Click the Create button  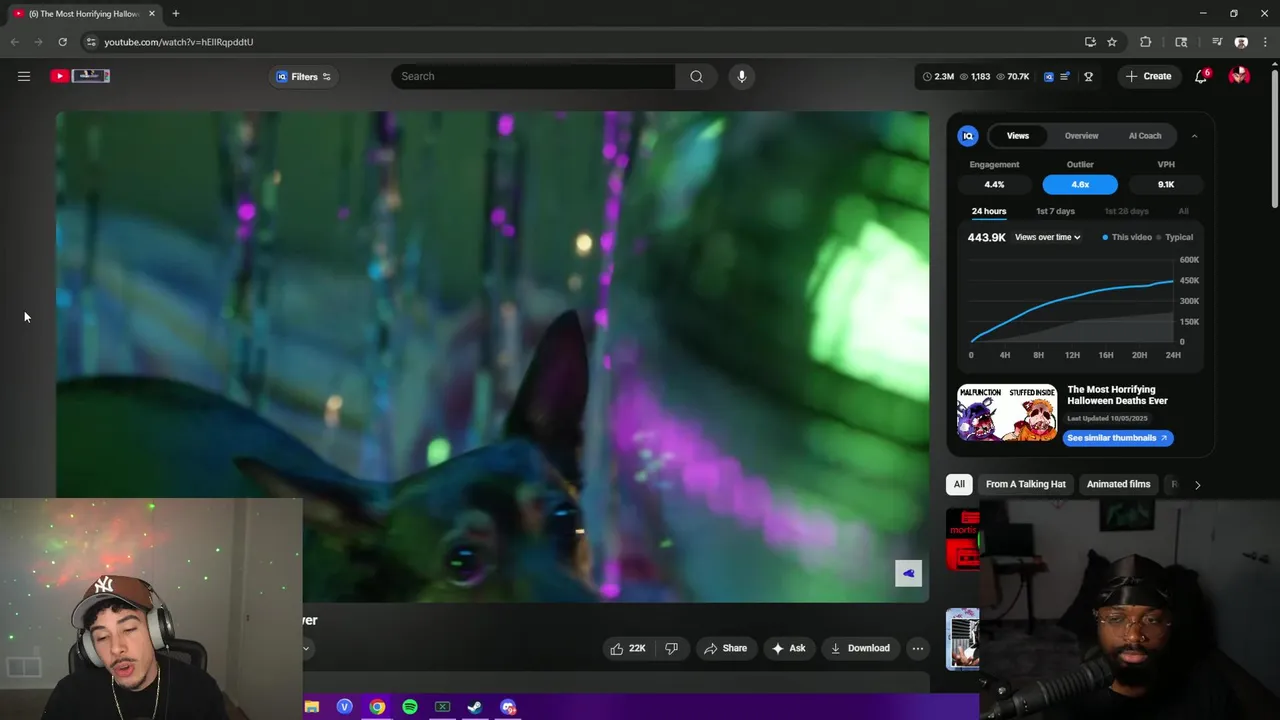point(1149,77)
